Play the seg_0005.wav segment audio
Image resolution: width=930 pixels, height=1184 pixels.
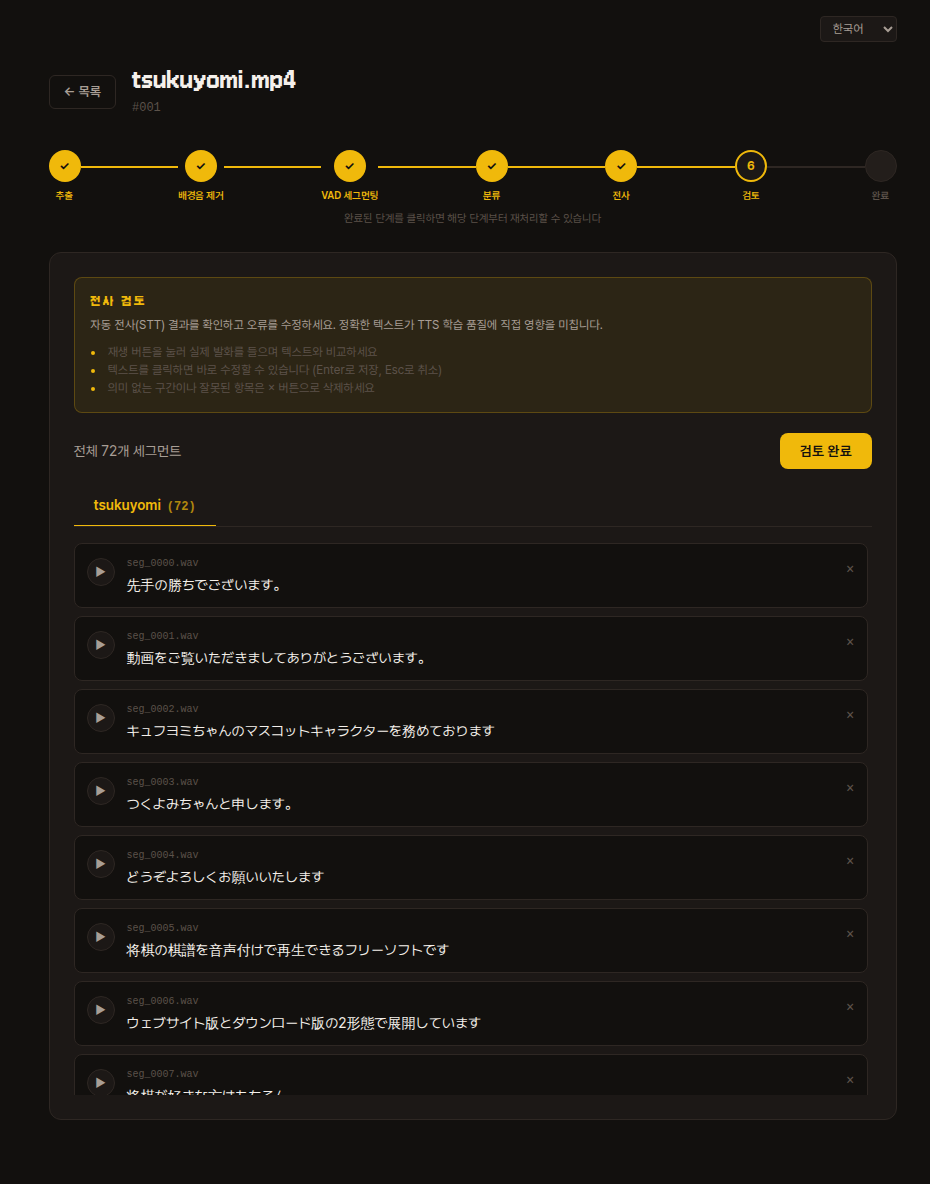tap(100, 937)
